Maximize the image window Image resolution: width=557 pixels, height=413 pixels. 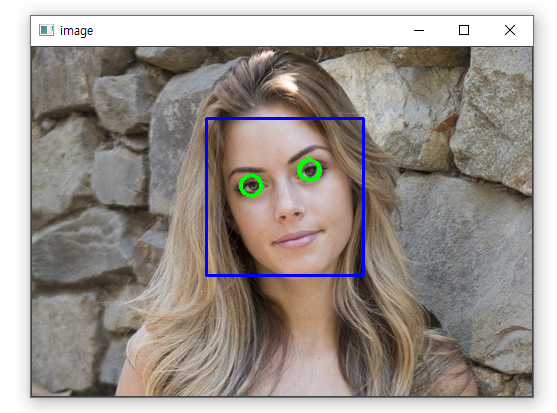464,30
